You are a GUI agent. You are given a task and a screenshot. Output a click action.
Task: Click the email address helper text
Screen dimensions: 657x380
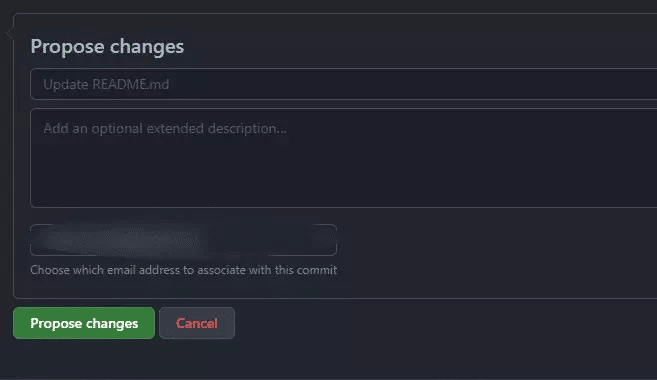(x=184, y=270)
